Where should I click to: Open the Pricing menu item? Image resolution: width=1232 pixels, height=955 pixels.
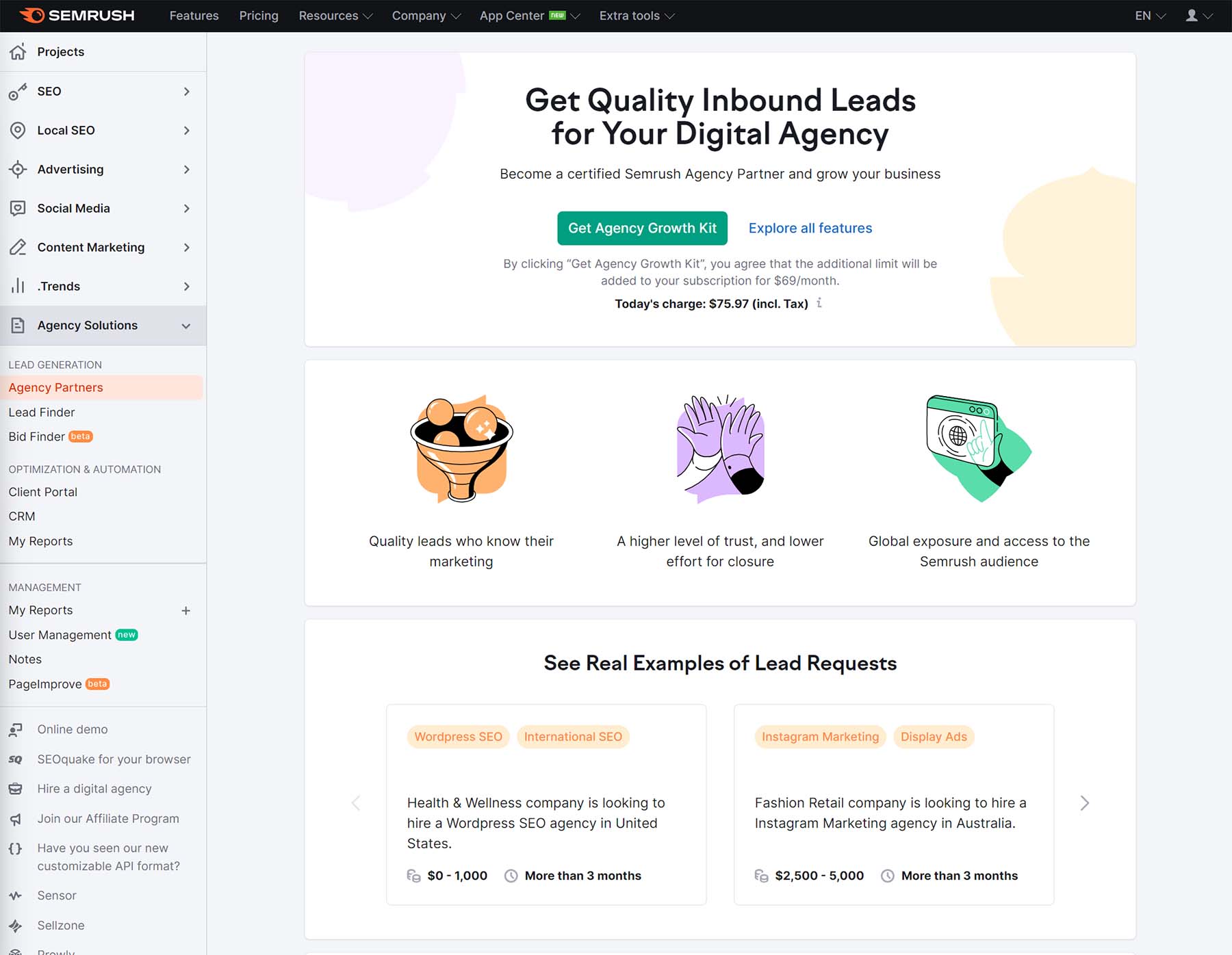[259, 15]
